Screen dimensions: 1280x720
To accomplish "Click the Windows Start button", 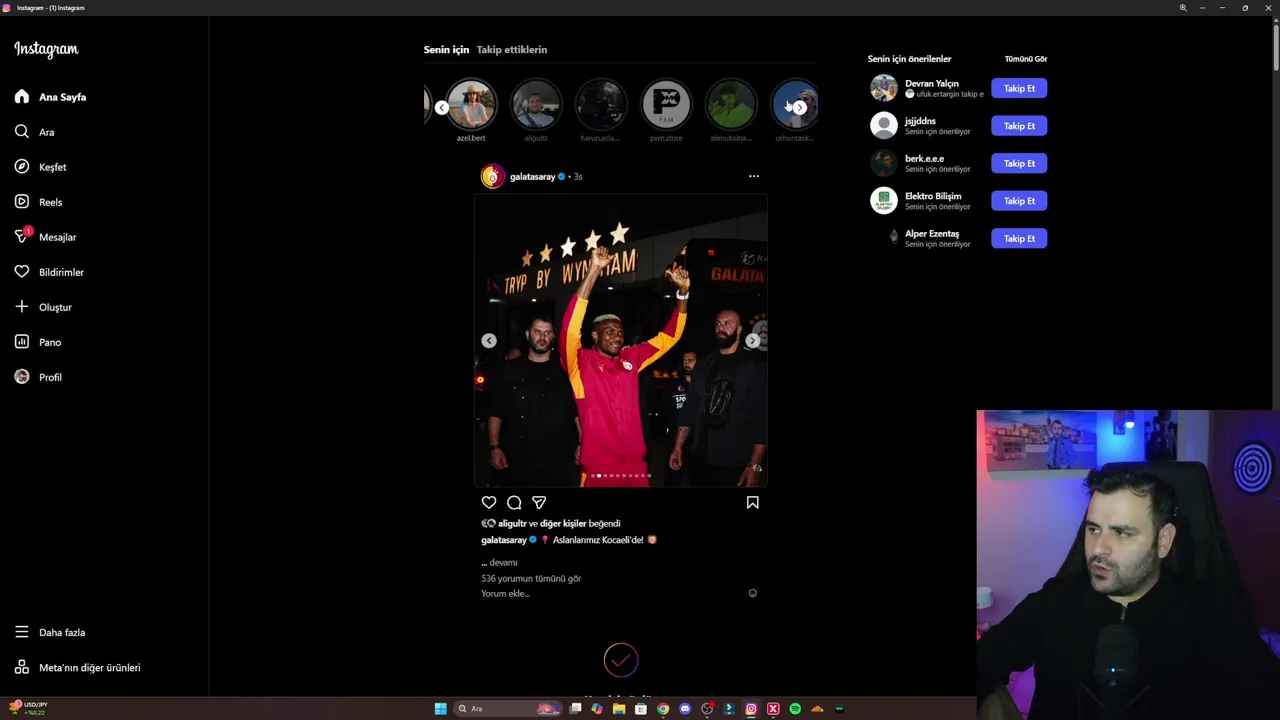I will point(440,709).
